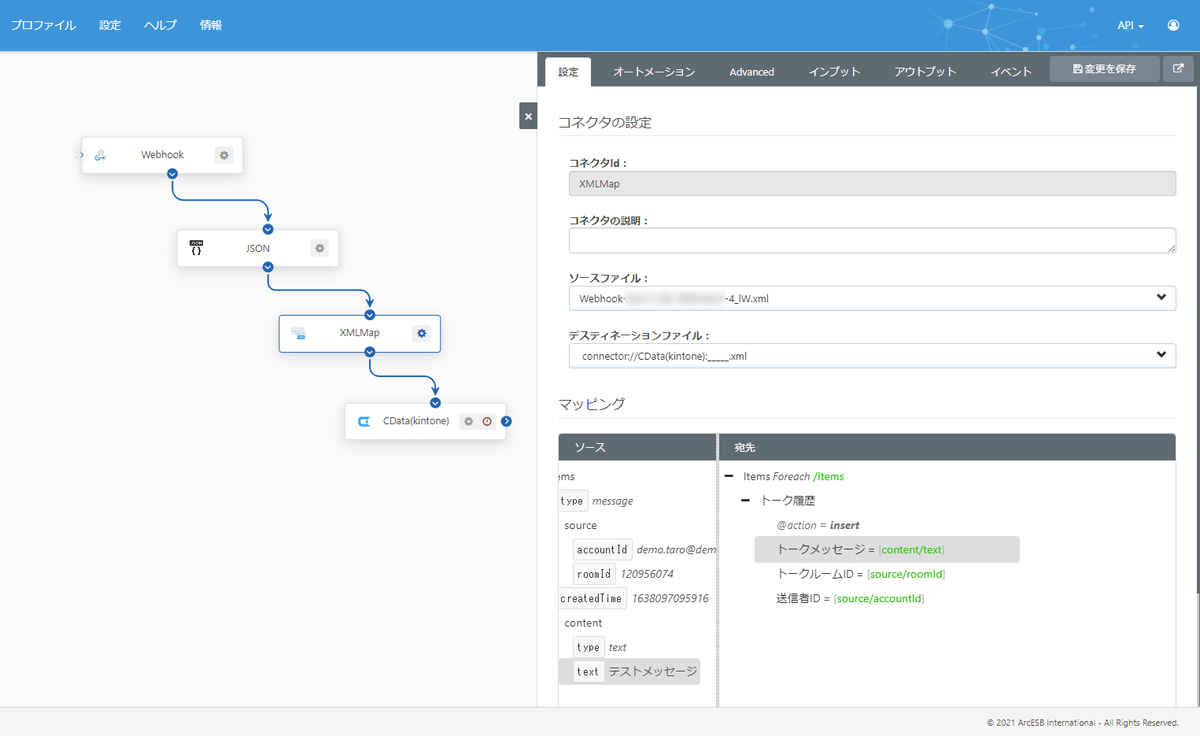Screen dimensions: 1200x736
Task: Open the デスティネーションファイル dropdown
Action: coord(872,355)
